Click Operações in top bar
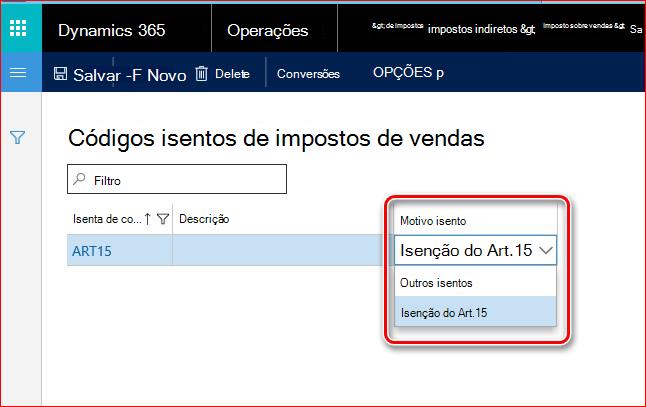This screenshot has width=646, height=407. pyautogui.click(x=267, y=30)
